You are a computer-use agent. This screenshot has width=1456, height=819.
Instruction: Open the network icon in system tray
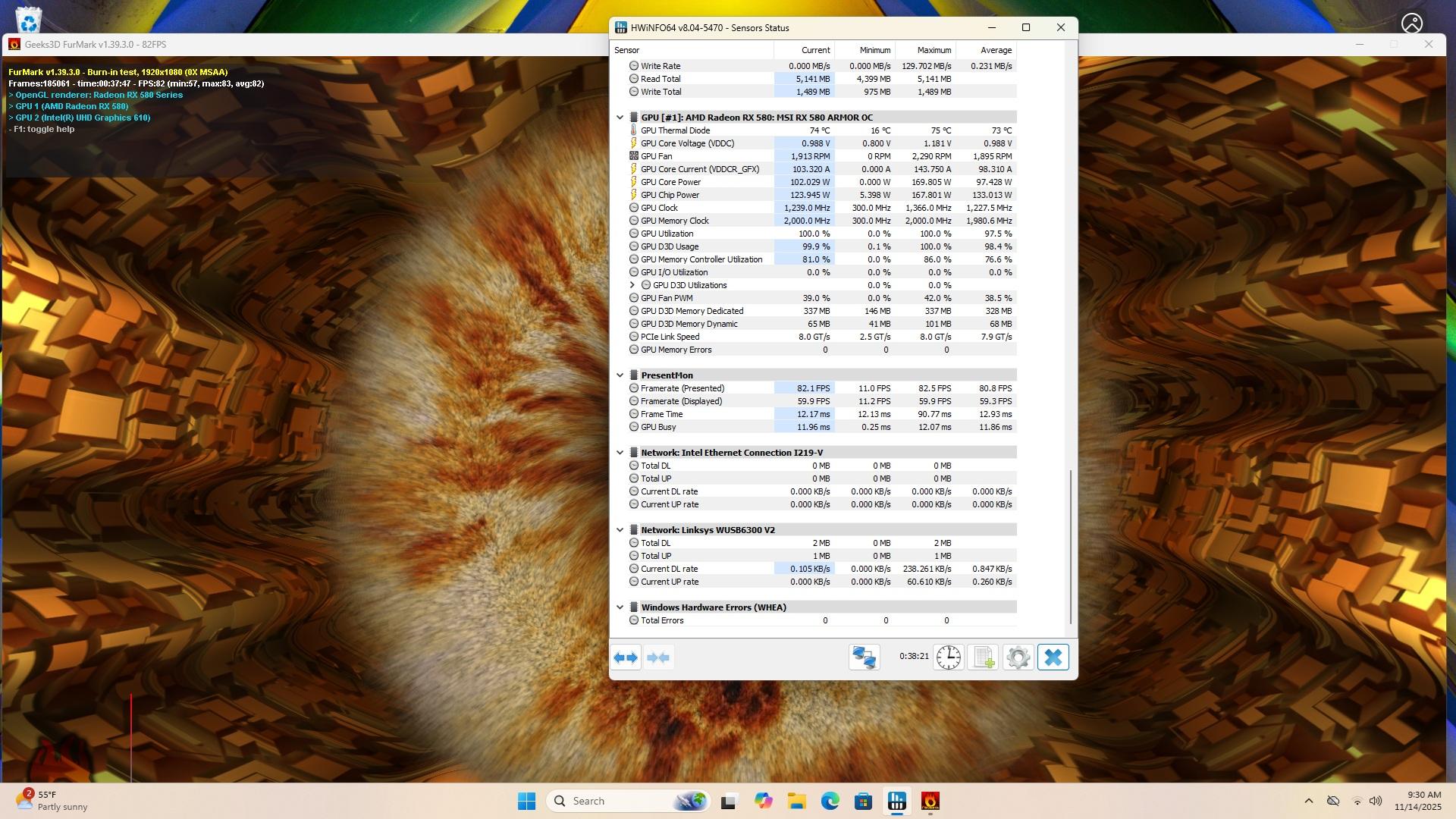1357,801
